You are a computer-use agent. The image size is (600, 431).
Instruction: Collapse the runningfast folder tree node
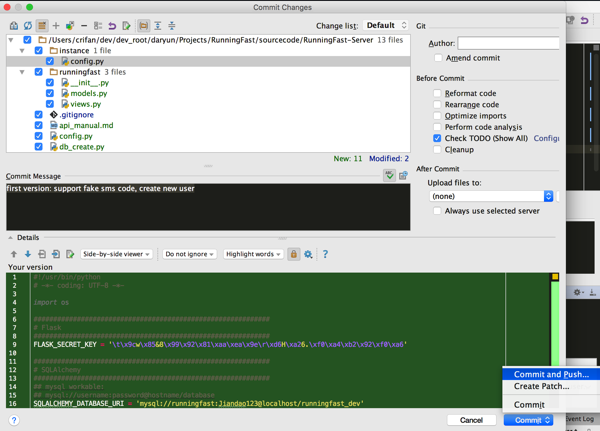tap(22, 72)
